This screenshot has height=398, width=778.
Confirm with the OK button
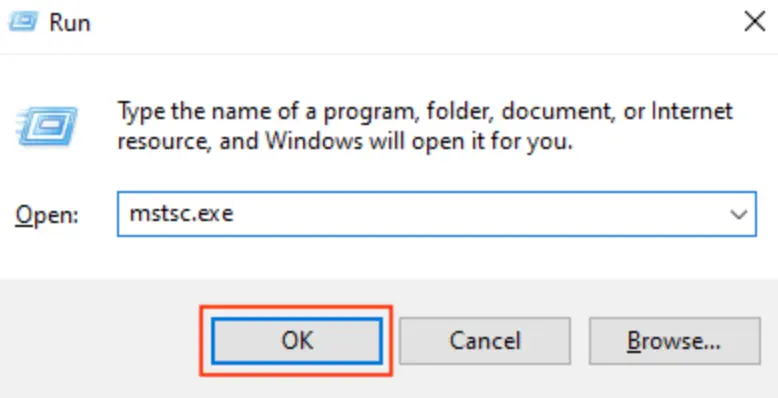click(x=297, y=341)
